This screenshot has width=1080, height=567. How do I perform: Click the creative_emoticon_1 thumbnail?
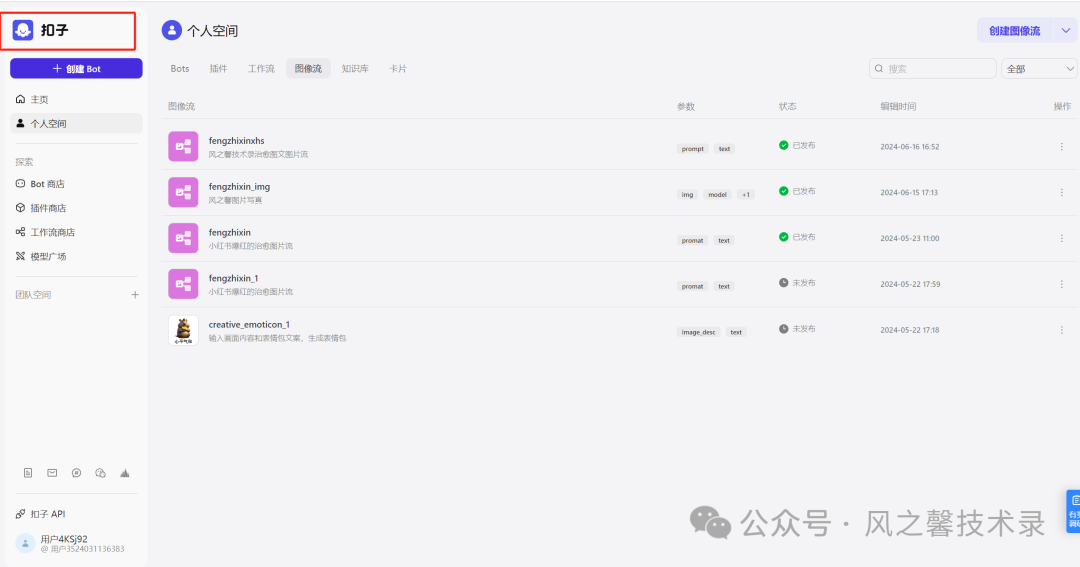tap(183, 330)
